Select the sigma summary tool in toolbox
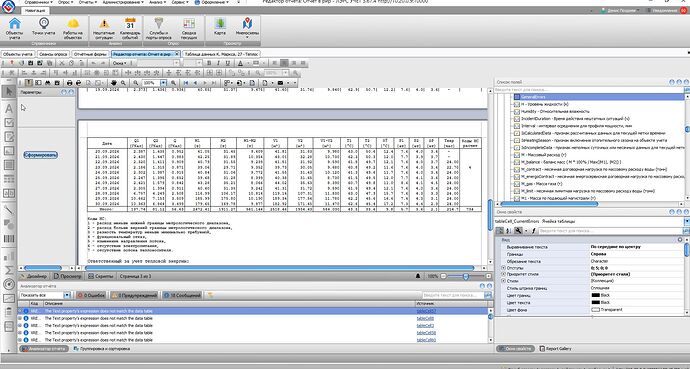 coord(9,270)
